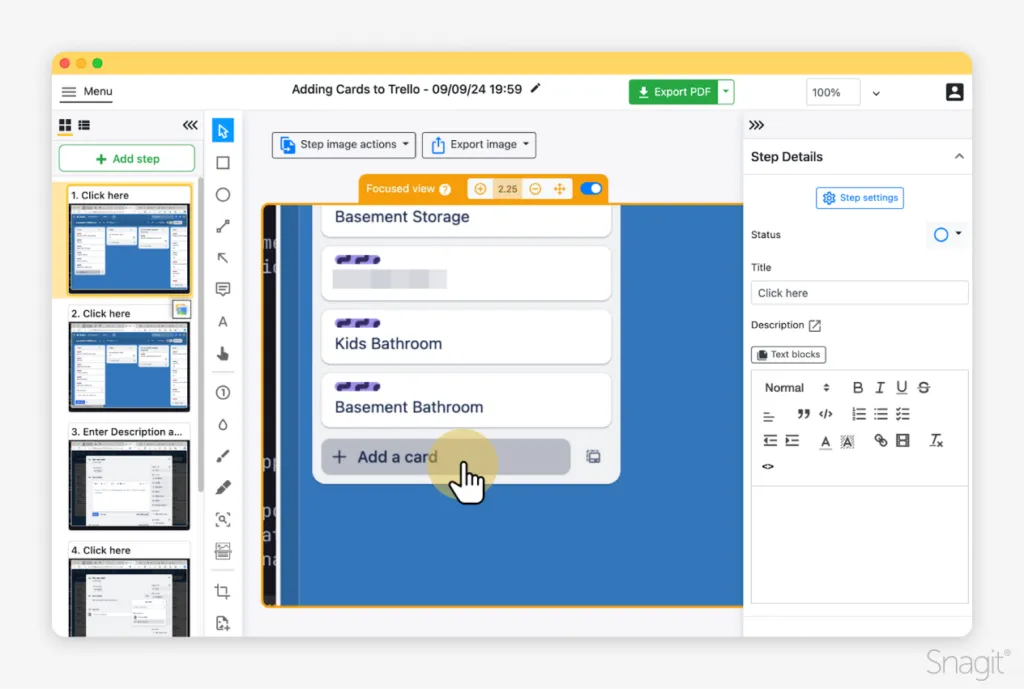Toggle bulleted list formatting
Image resolution: width=1024 pixels, height=689 pixels.
pos(880,414)
